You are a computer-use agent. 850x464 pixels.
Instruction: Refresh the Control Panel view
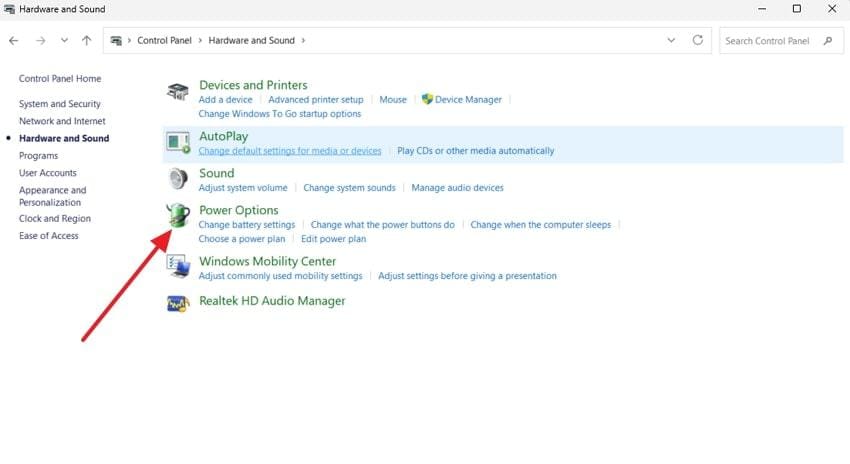click(698, 40)
